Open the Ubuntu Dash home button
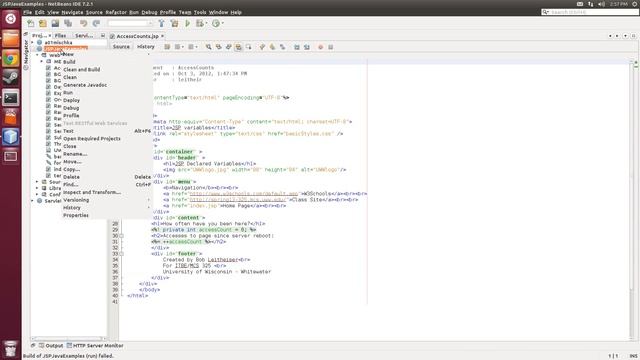This screenshot has height=360, width=640. click(11, 19)
